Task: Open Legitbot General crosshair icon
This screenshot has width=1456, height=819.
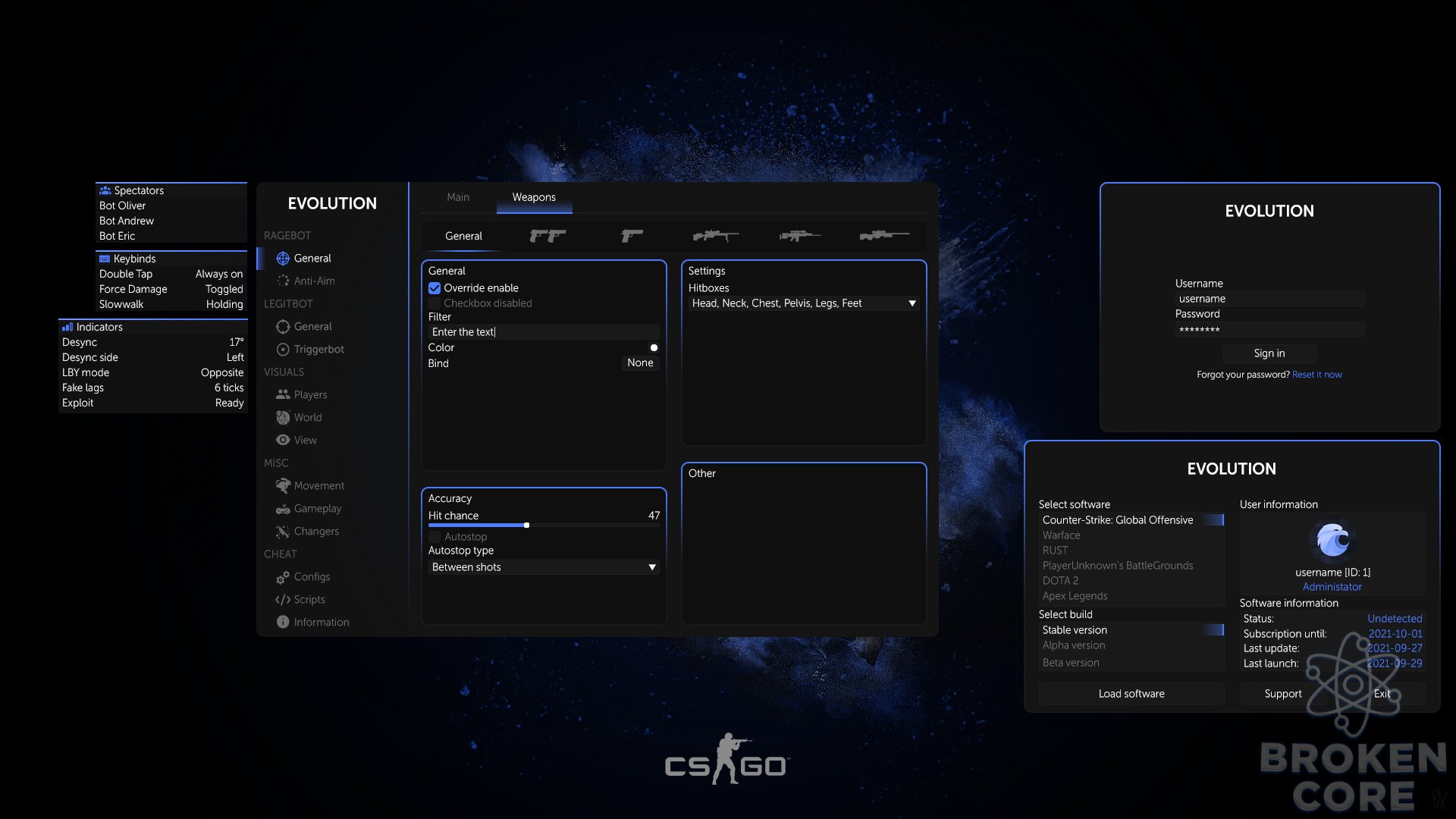Action: [x=283, y=327]
